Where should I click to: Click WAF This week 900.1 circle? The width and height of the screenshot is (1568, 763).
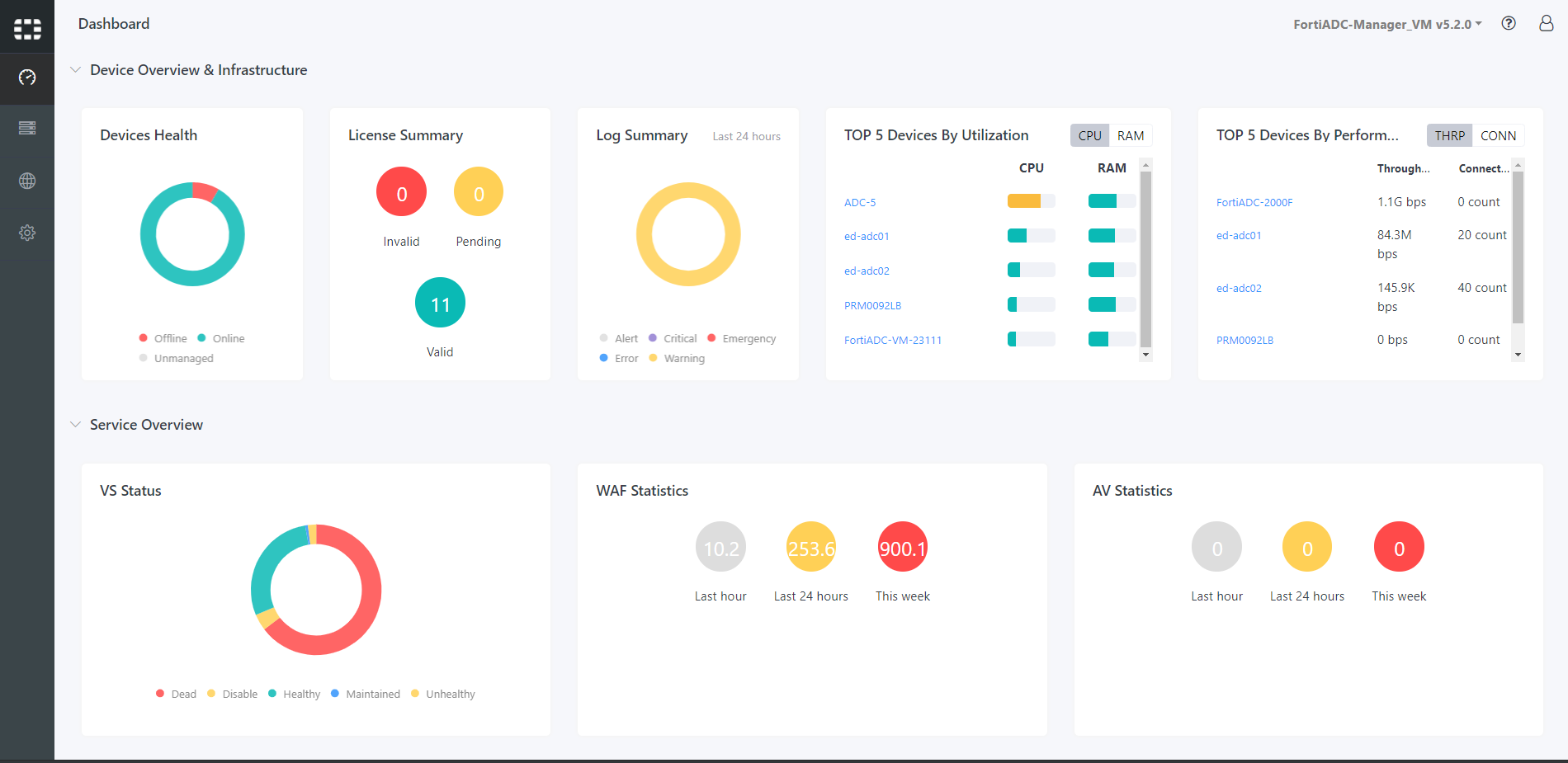(x=903, y=547)
